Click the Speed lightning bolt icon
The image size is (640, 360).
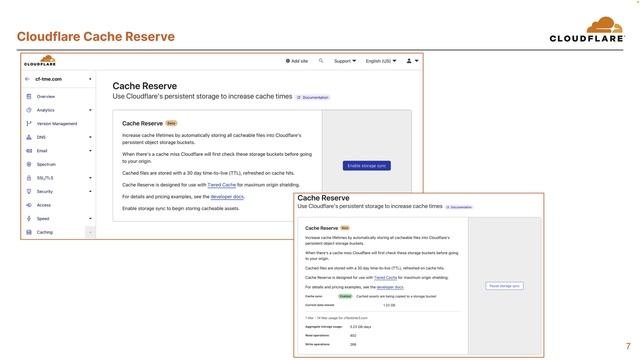(x=29, y=219)
